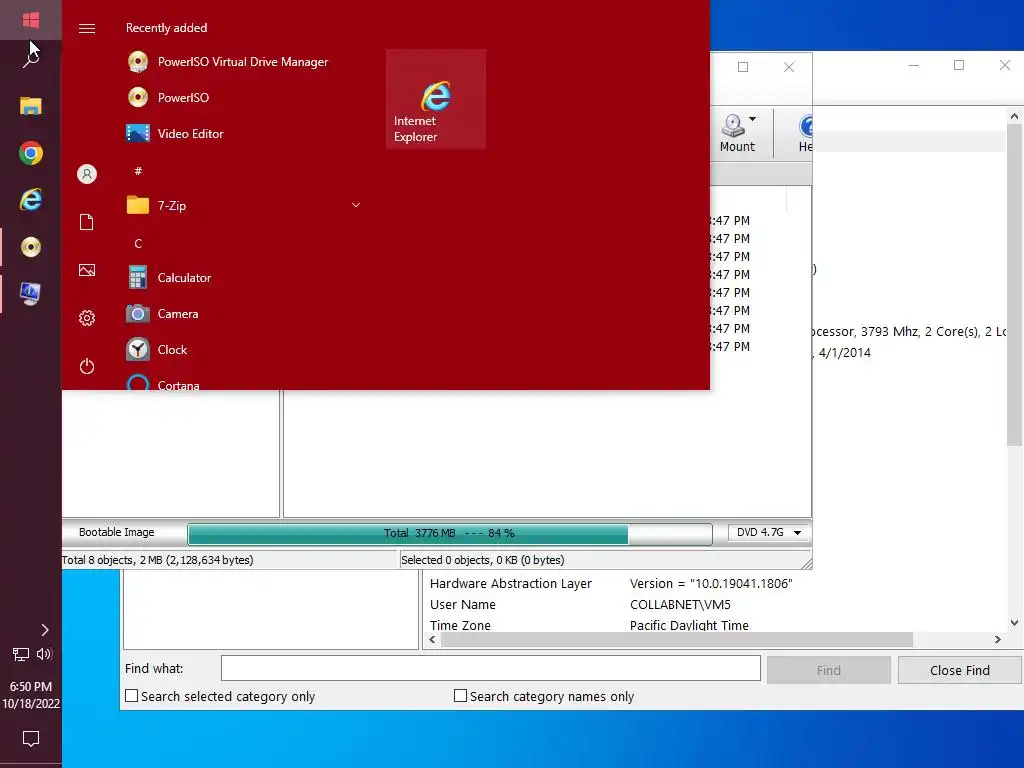Open Pictures icon in Start menu
The width and height of the screenshot is (1024, 768).
[87, 270]
